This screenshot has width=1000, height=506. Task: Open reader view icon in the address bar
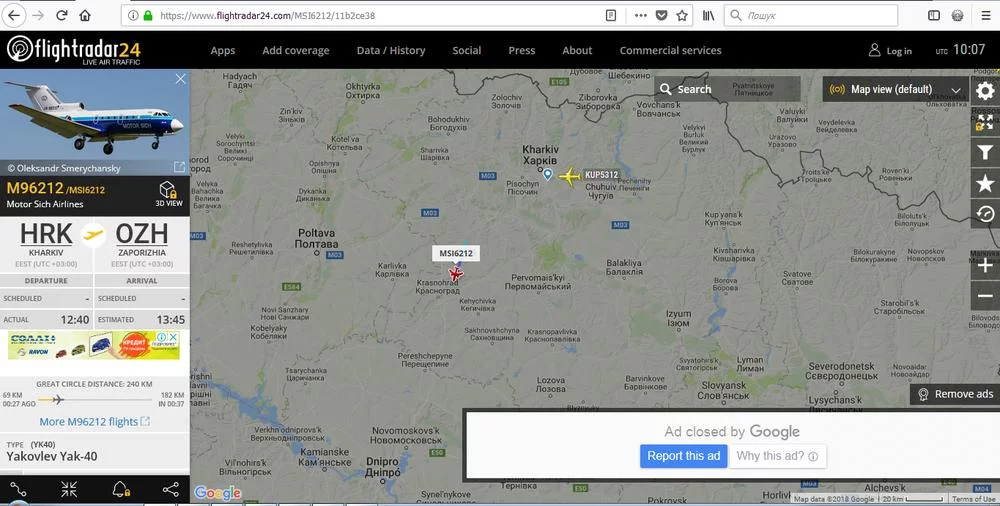611,15
